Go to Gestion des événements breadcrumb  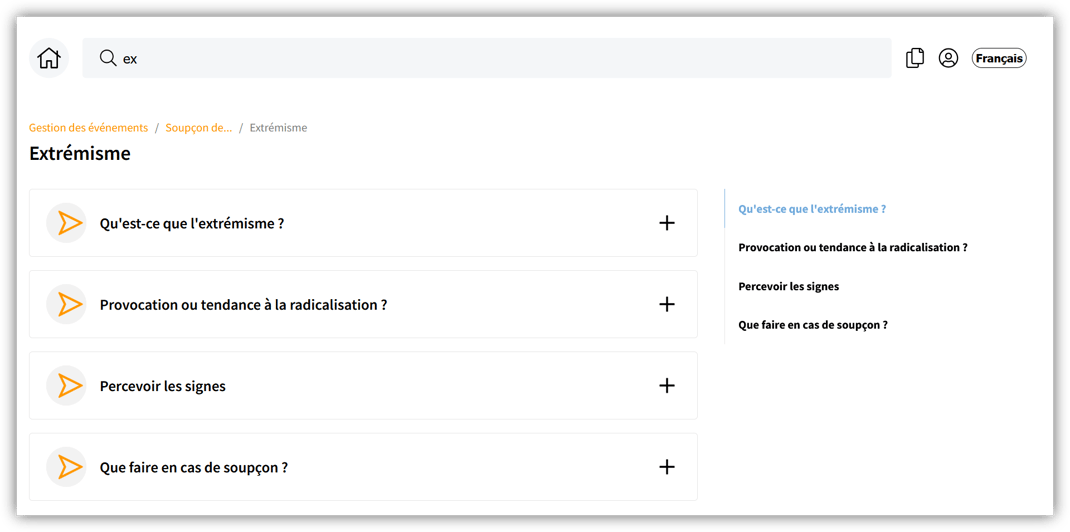pyautogui.click(x=88, y=128)
